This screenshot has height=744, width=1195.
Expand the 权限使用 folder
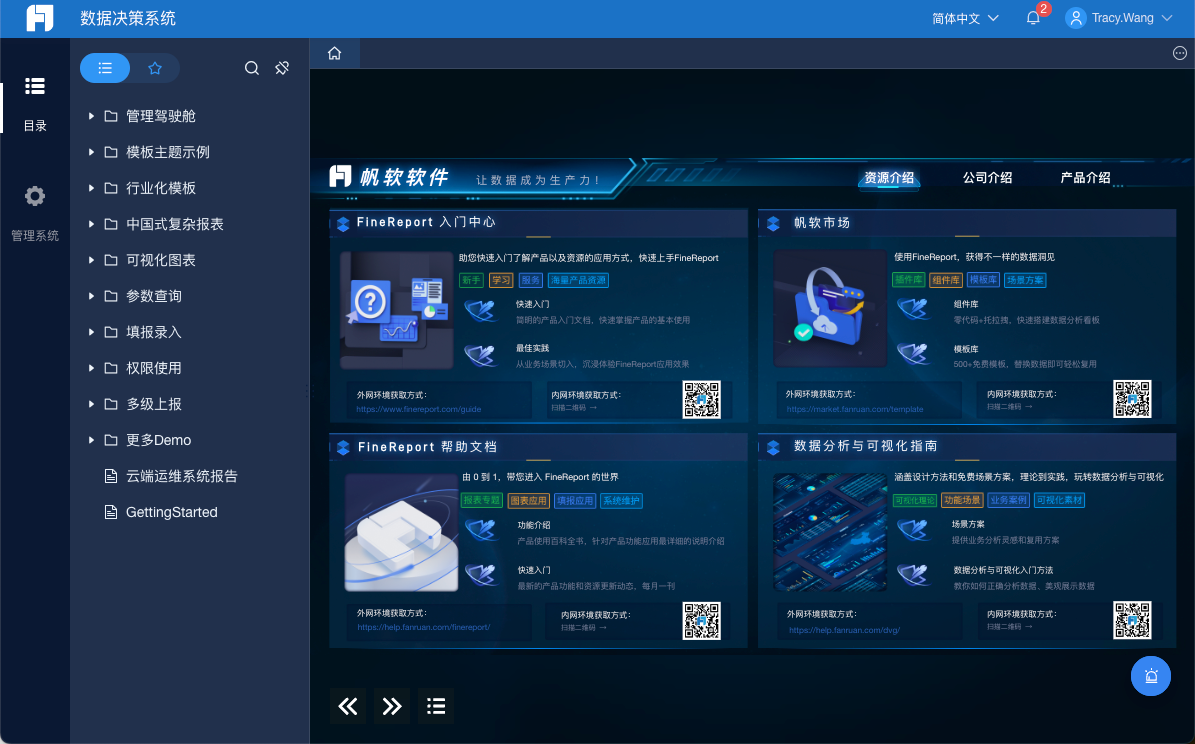91,368
